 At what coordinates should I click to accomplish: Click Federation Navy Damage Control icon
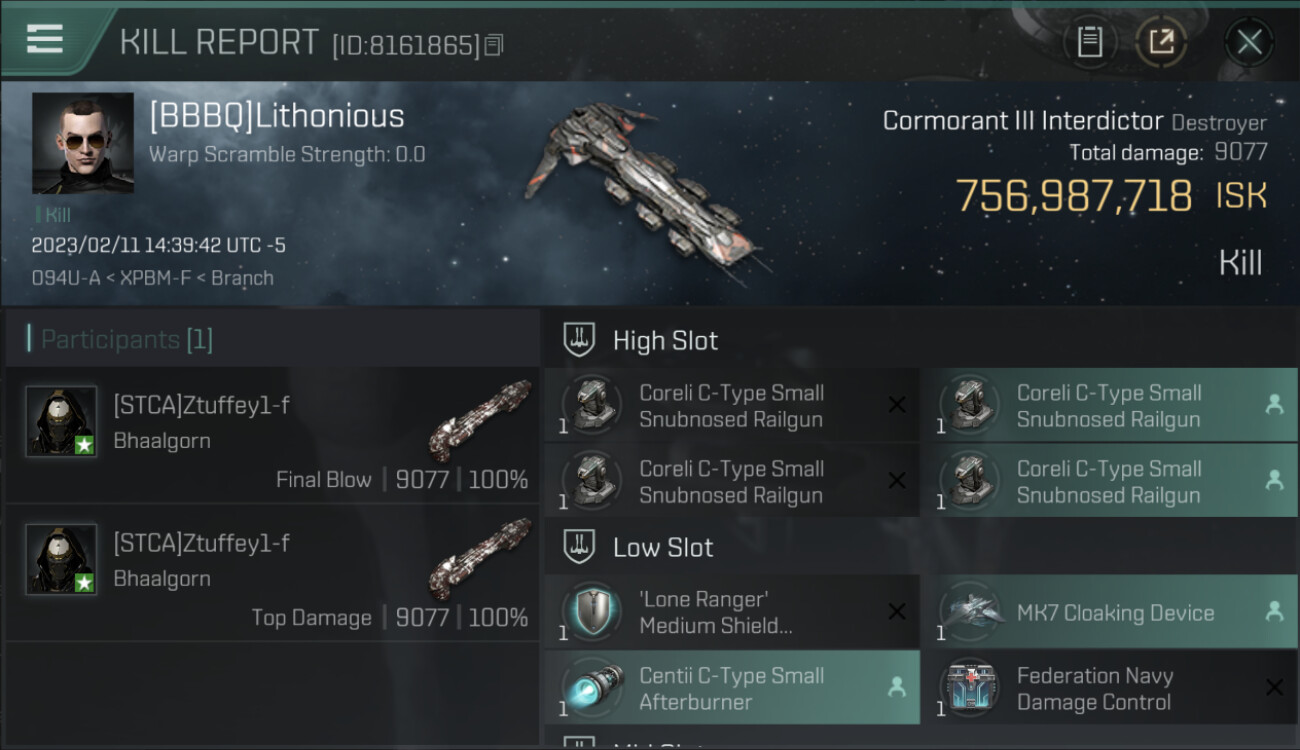970,688
